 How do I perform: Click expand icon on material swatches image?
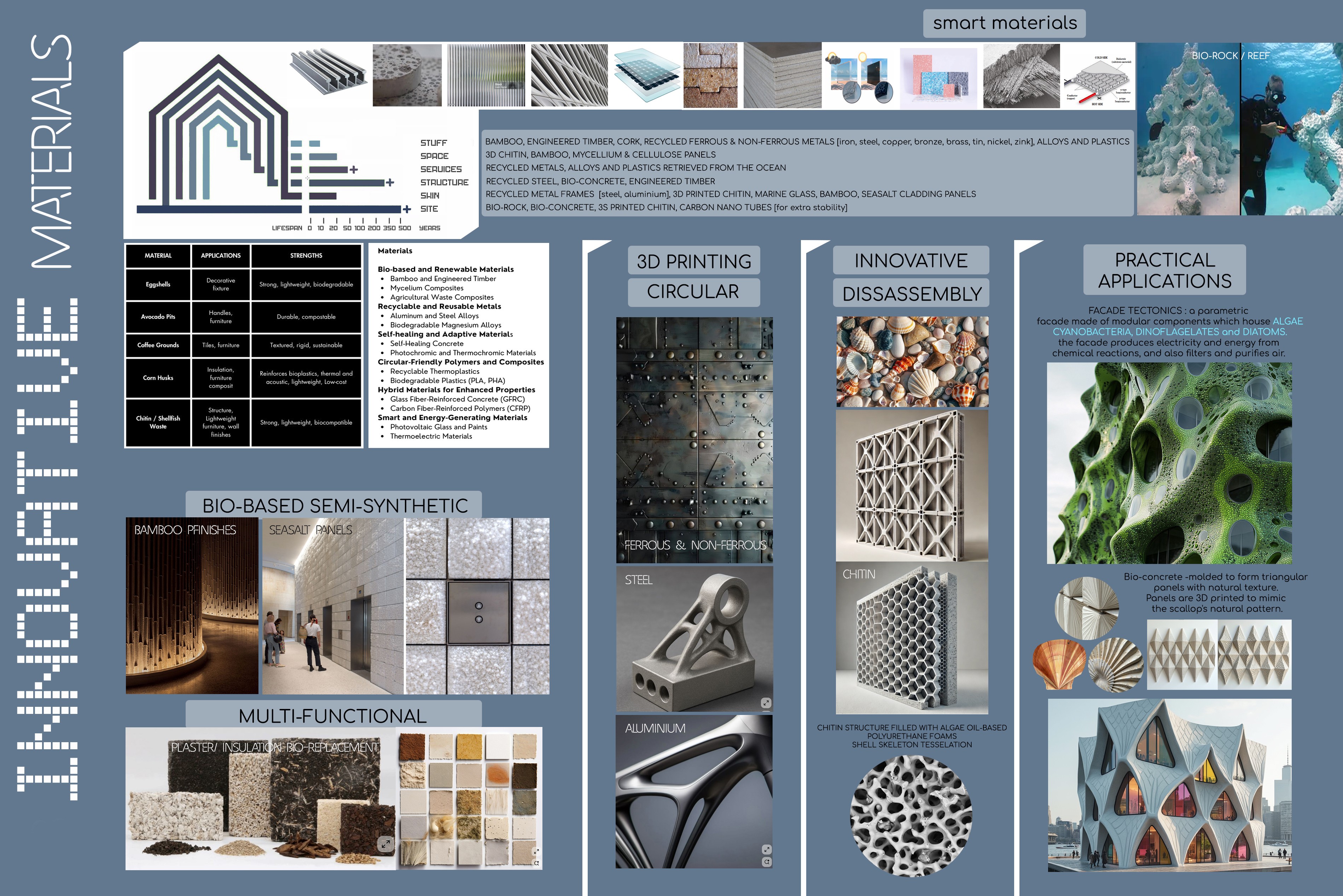(x=536, y=851)
